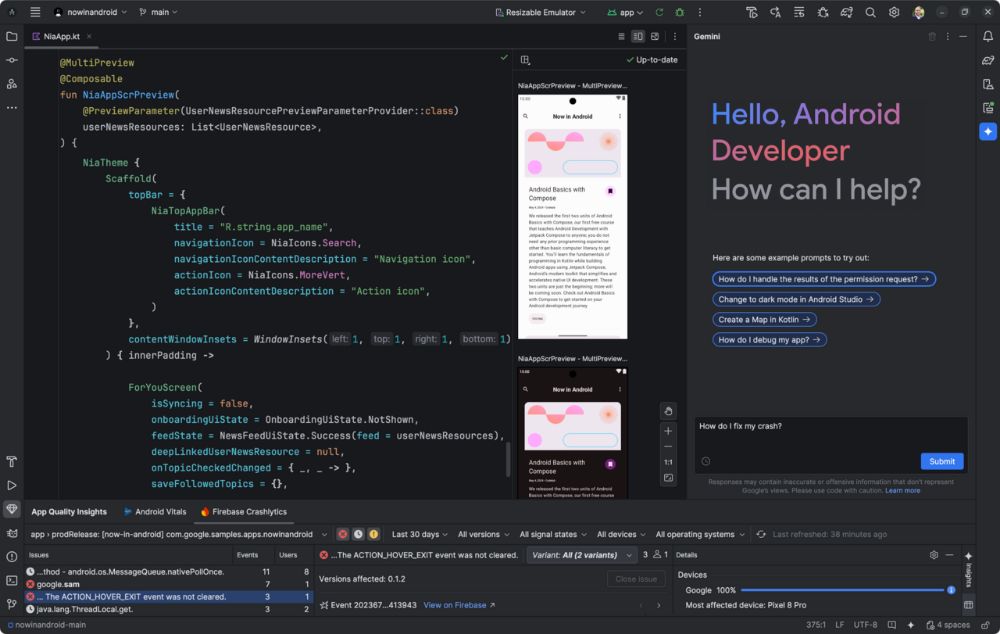Screen dimensions: 1000x634
Task: Open the Last 30 days time filter
Action: pyautogui.click(x=419, y=534)
